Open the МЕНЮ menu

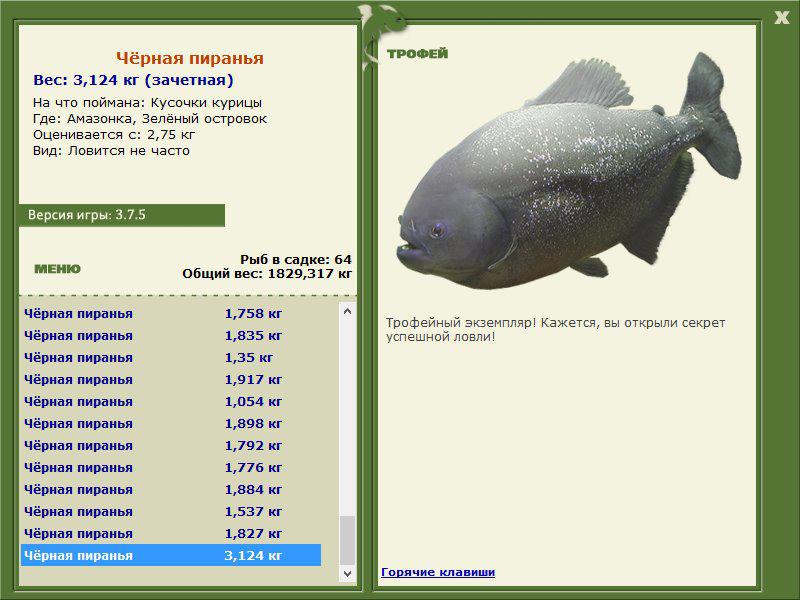[x=57, y=269]
